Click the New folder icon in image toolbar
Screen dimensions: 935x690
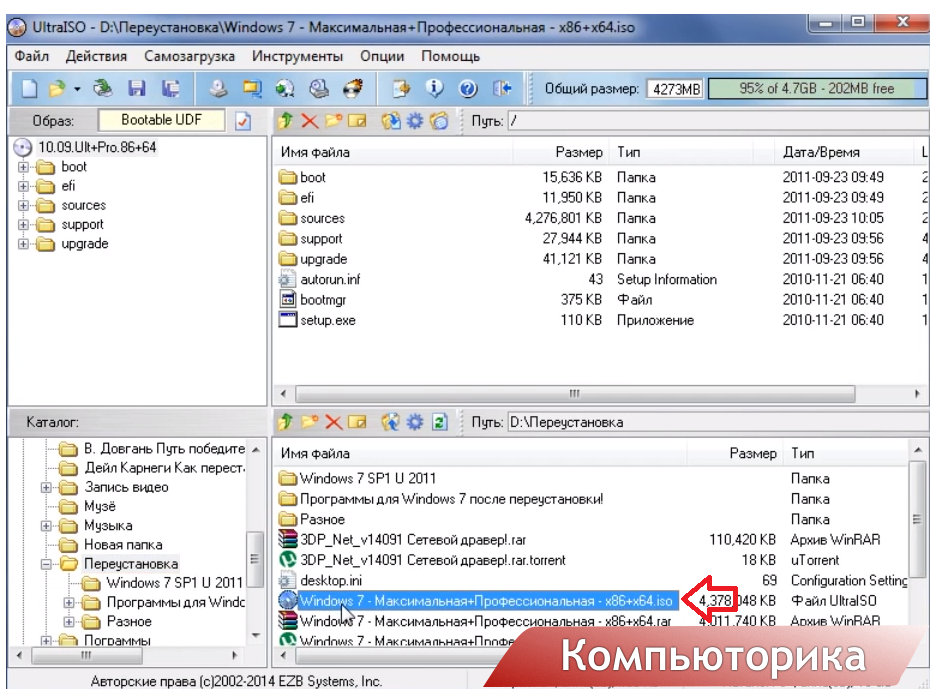pyautogui.click(x=333, y=121)
